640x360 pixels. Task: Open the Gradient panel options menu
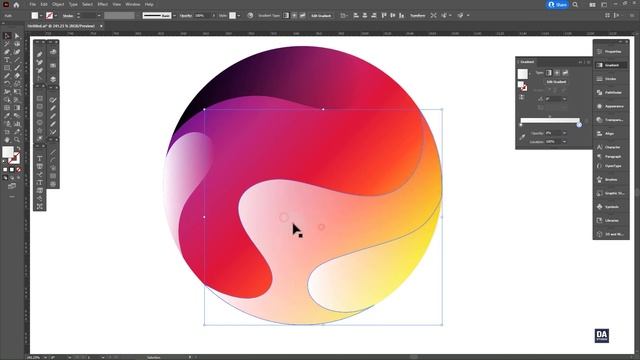(x=589, y=62)
